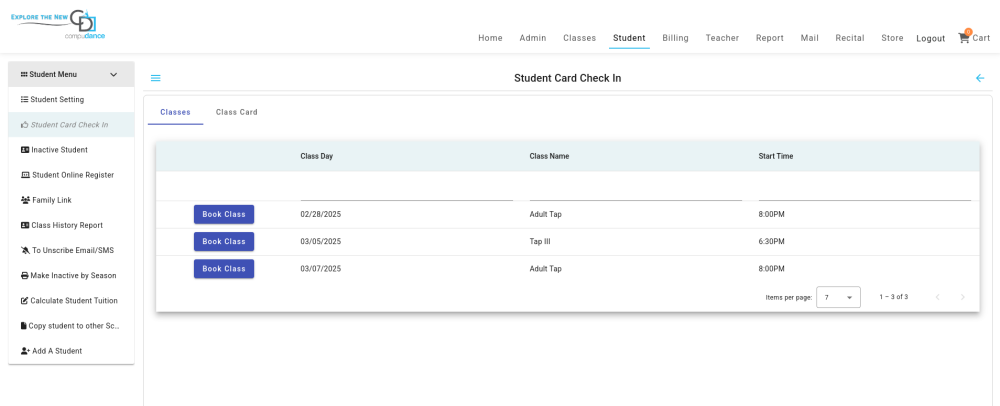Book the 02/28/2025 Adult Tap class
This screenshot has width=1000, height=406.
(x=224, y=215)
